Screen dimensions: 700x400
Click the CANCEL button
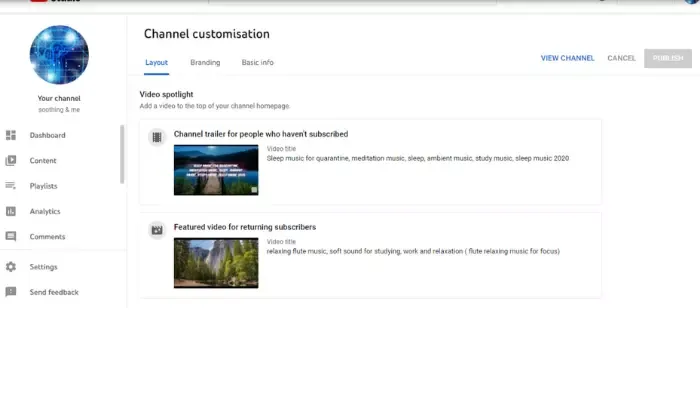(621, 58)
